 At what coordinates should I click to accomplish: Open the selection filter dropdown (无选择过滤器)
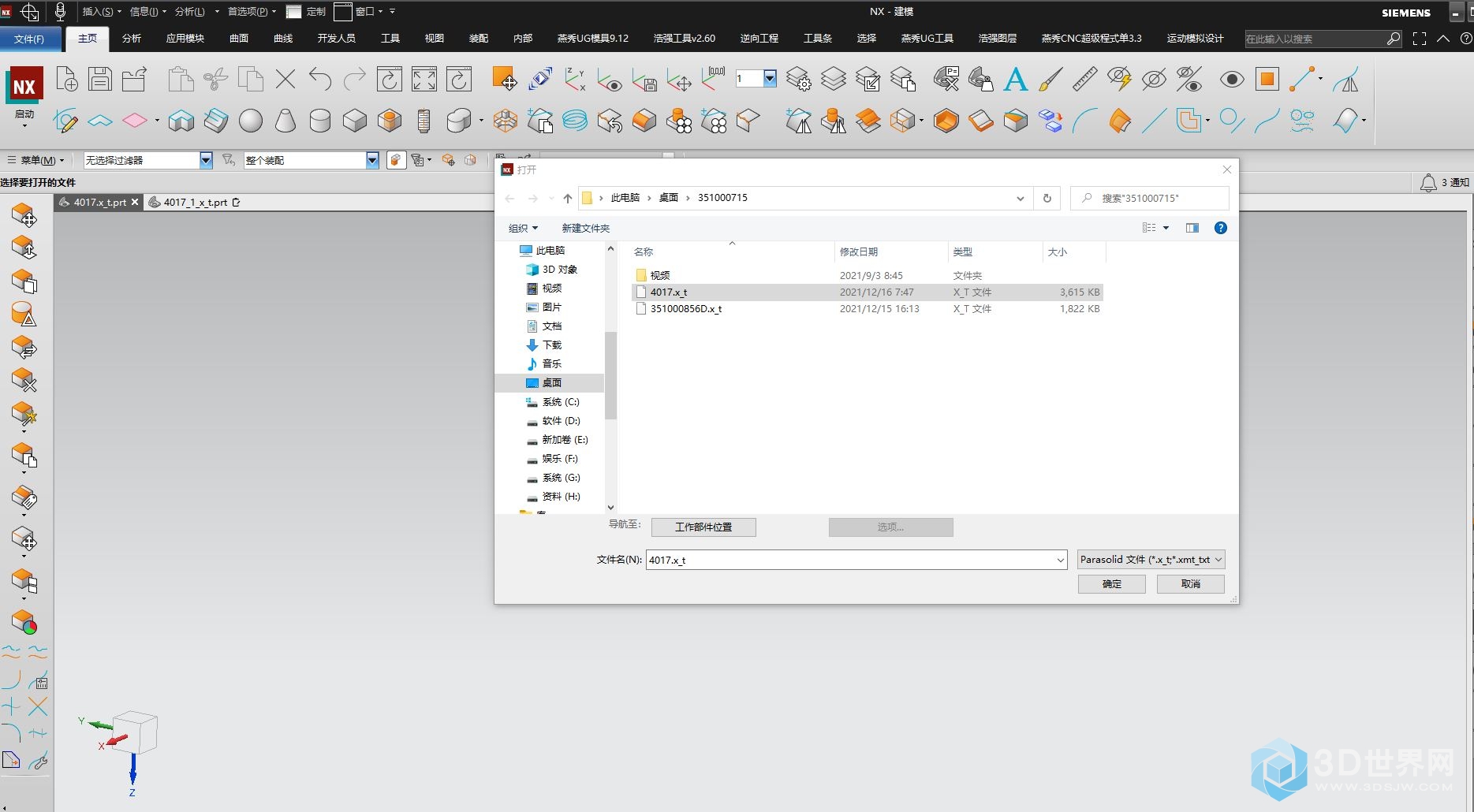[206, 160]
